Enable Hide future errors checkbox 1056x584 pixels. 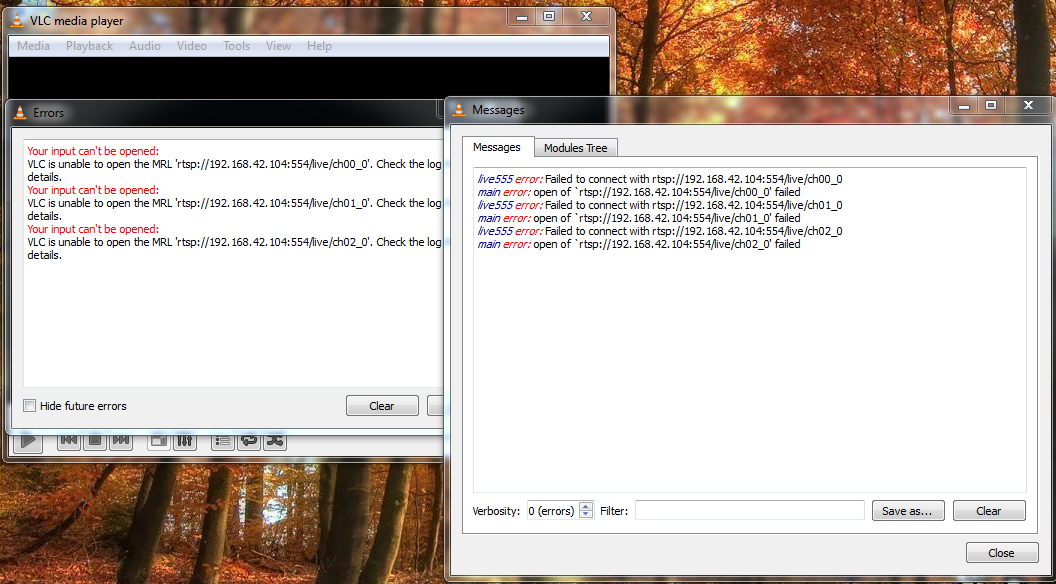click(x=30, y=406)
